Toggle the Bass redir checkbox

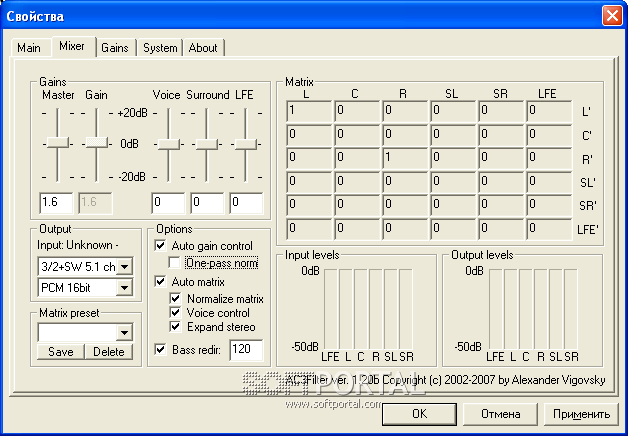tap(160, 349)
